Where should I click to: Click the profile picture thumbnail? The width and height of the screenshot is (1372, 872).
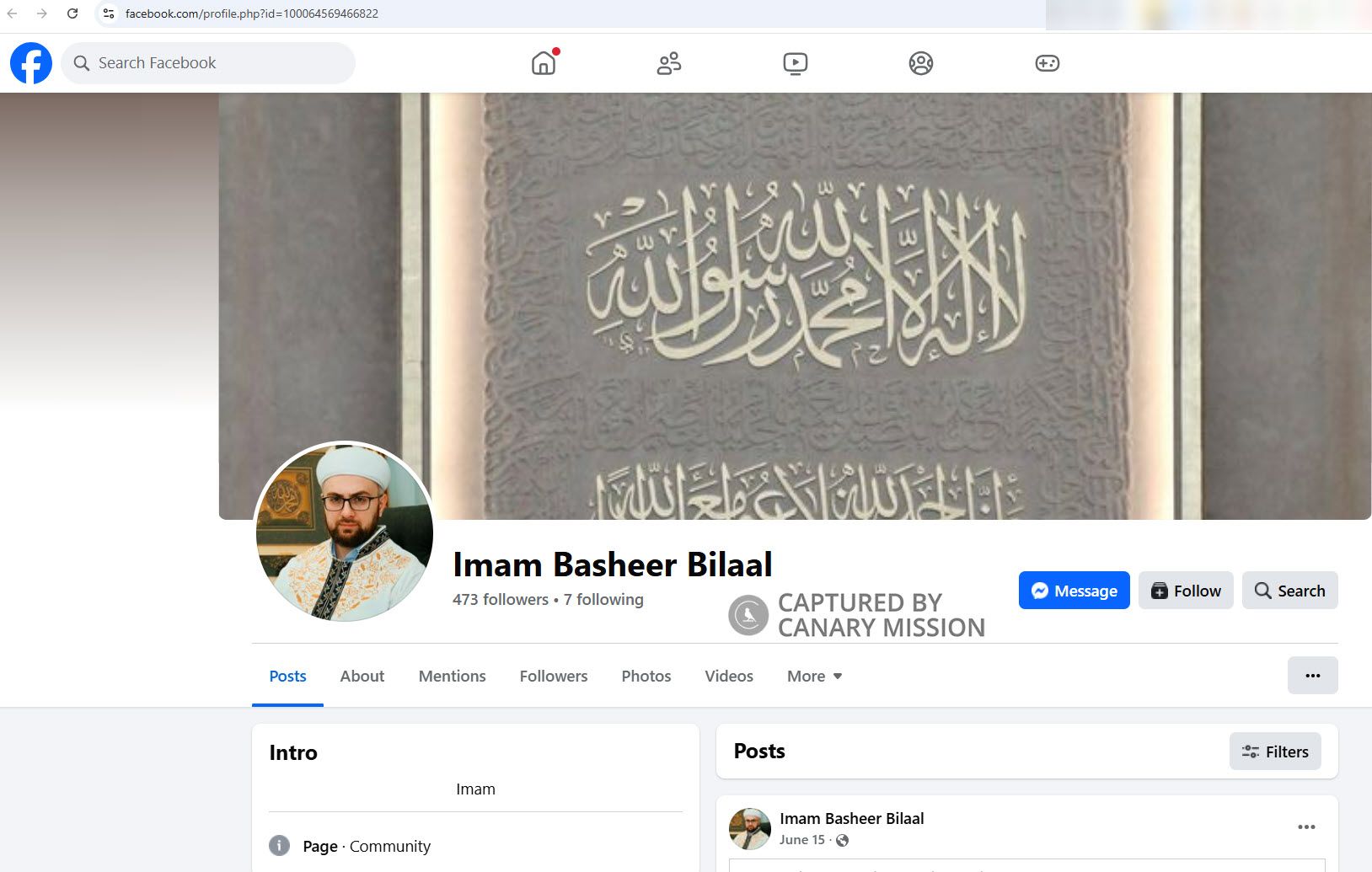pyautogui.click(x=344, y=532)
